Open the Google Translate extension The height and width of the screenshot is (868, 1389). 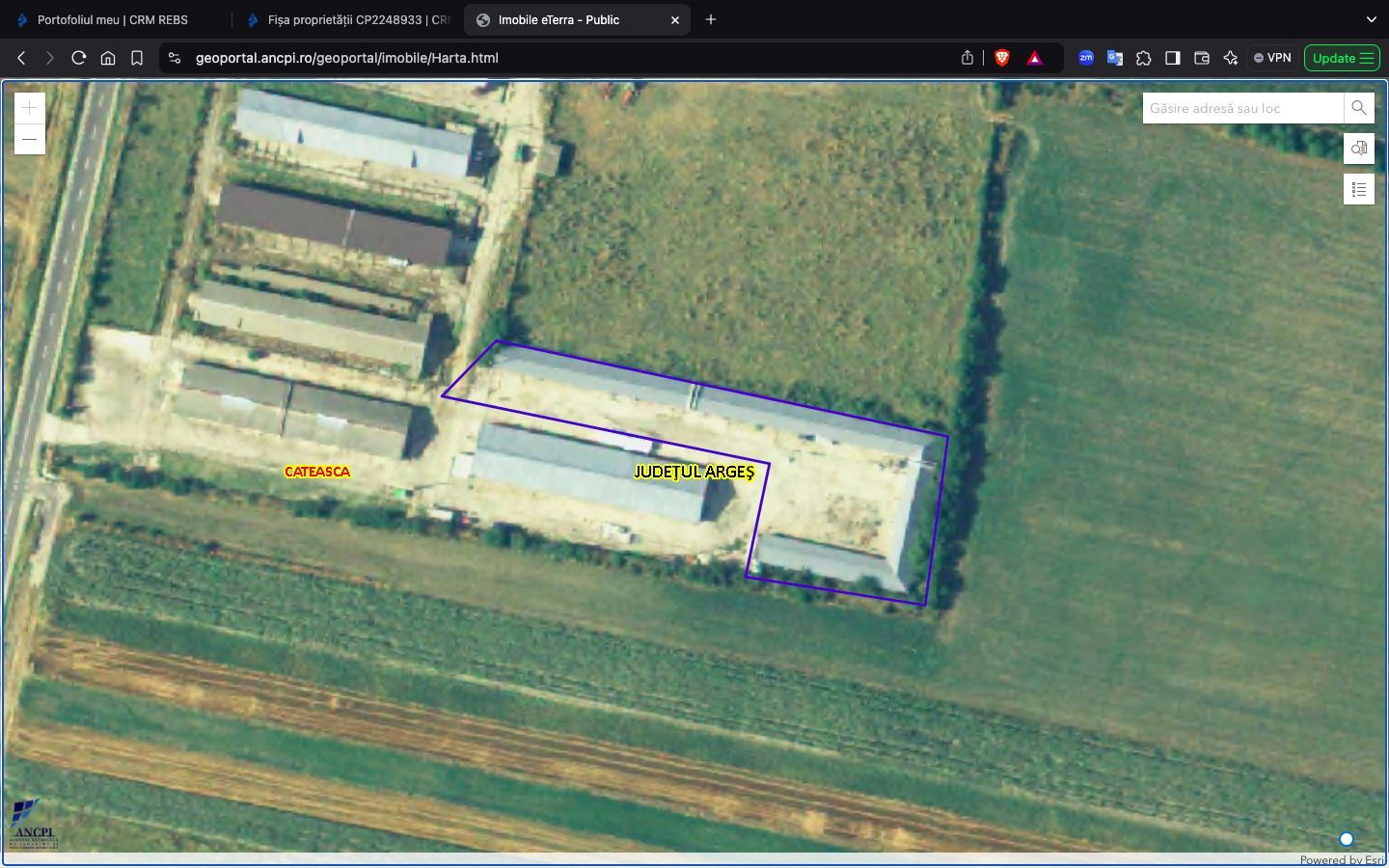(1115, 58)
